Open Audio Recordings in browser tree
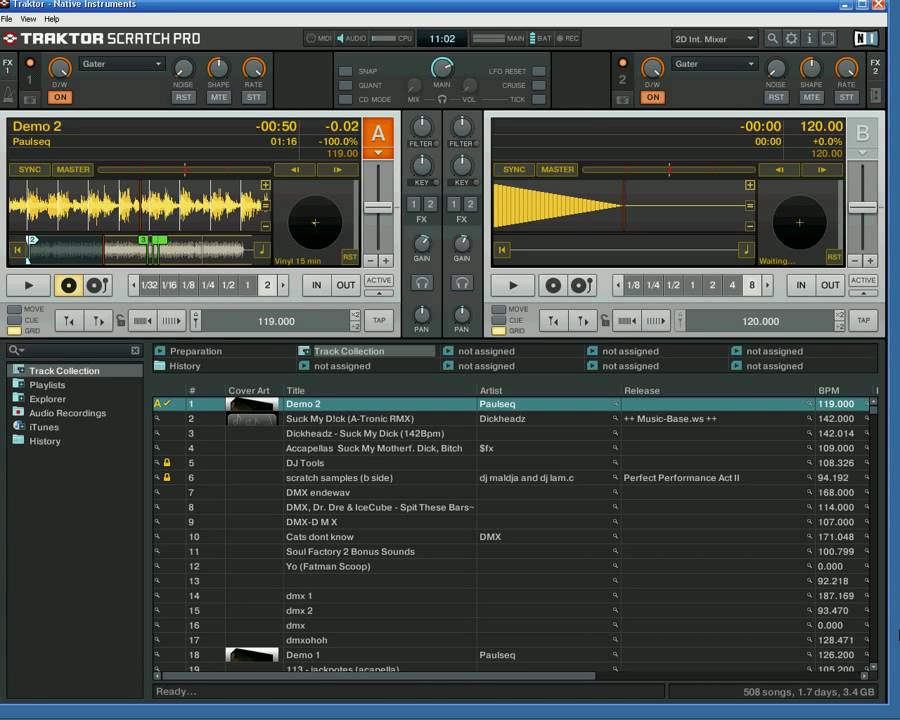This screenshot has height=720, width=900. [67, 413]
